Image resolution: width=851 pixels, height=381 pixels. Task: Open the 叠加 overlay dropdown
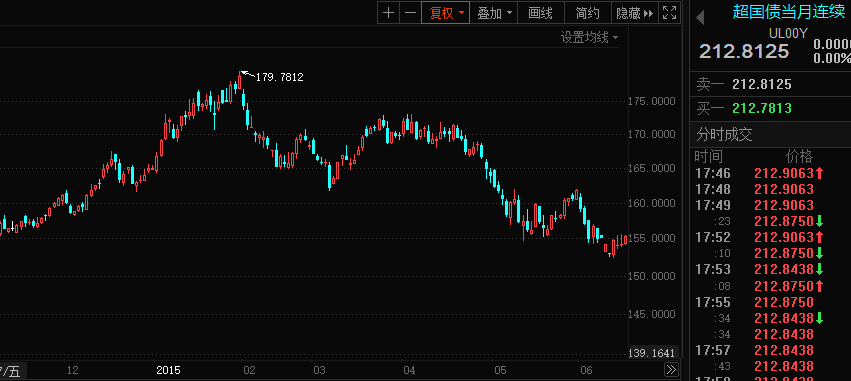click(493, 13)
